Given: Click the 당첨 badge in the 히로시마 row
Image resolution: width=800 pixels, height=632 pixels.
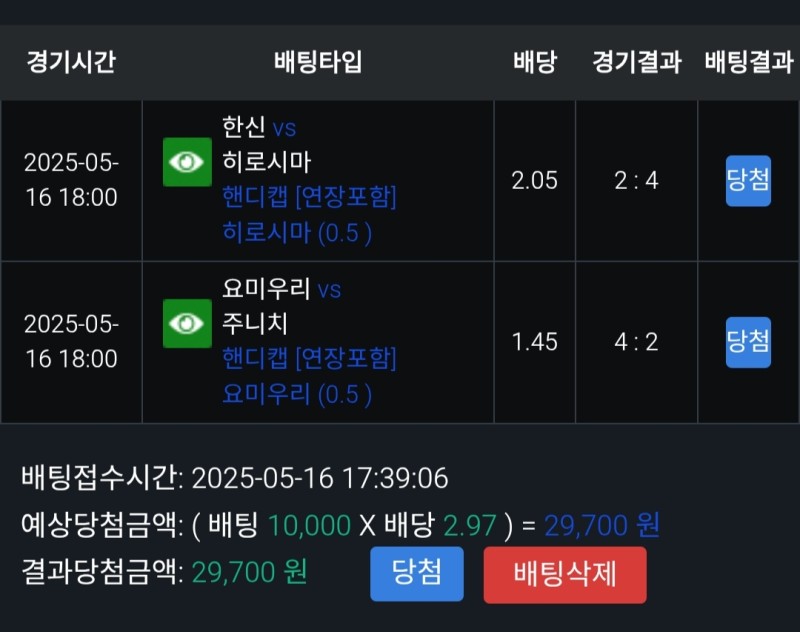Looking at the screenshot, I should 748,181.
